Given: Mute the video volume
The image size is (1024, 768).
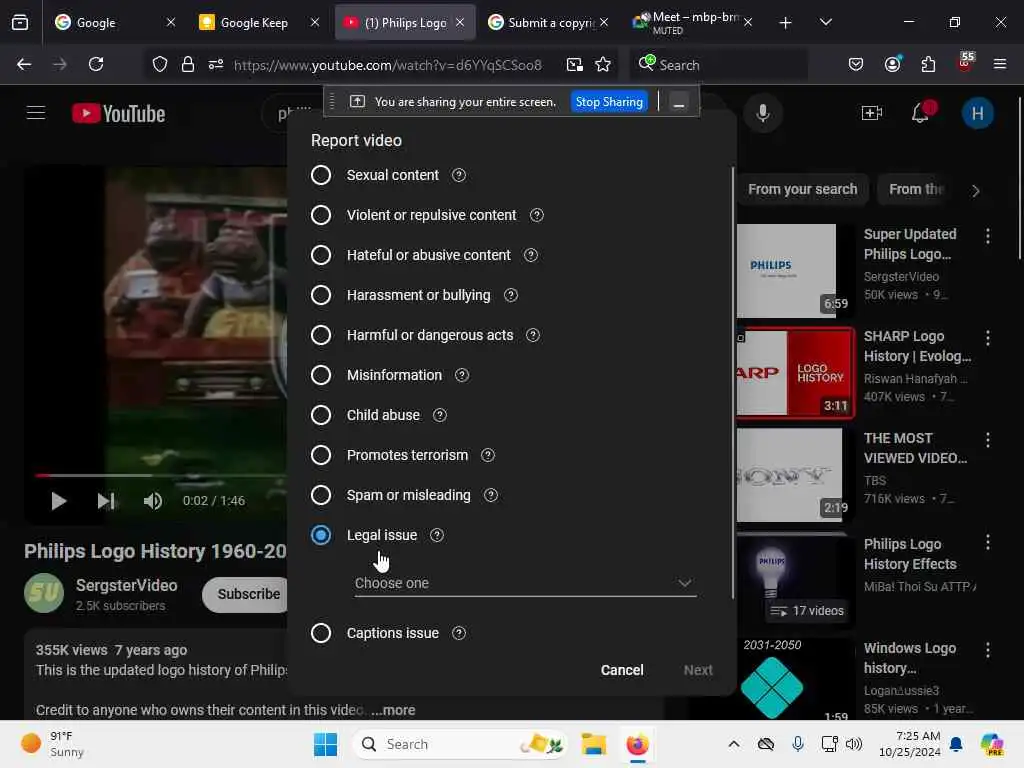Looking at the screenshot, I should pos(153,501).
